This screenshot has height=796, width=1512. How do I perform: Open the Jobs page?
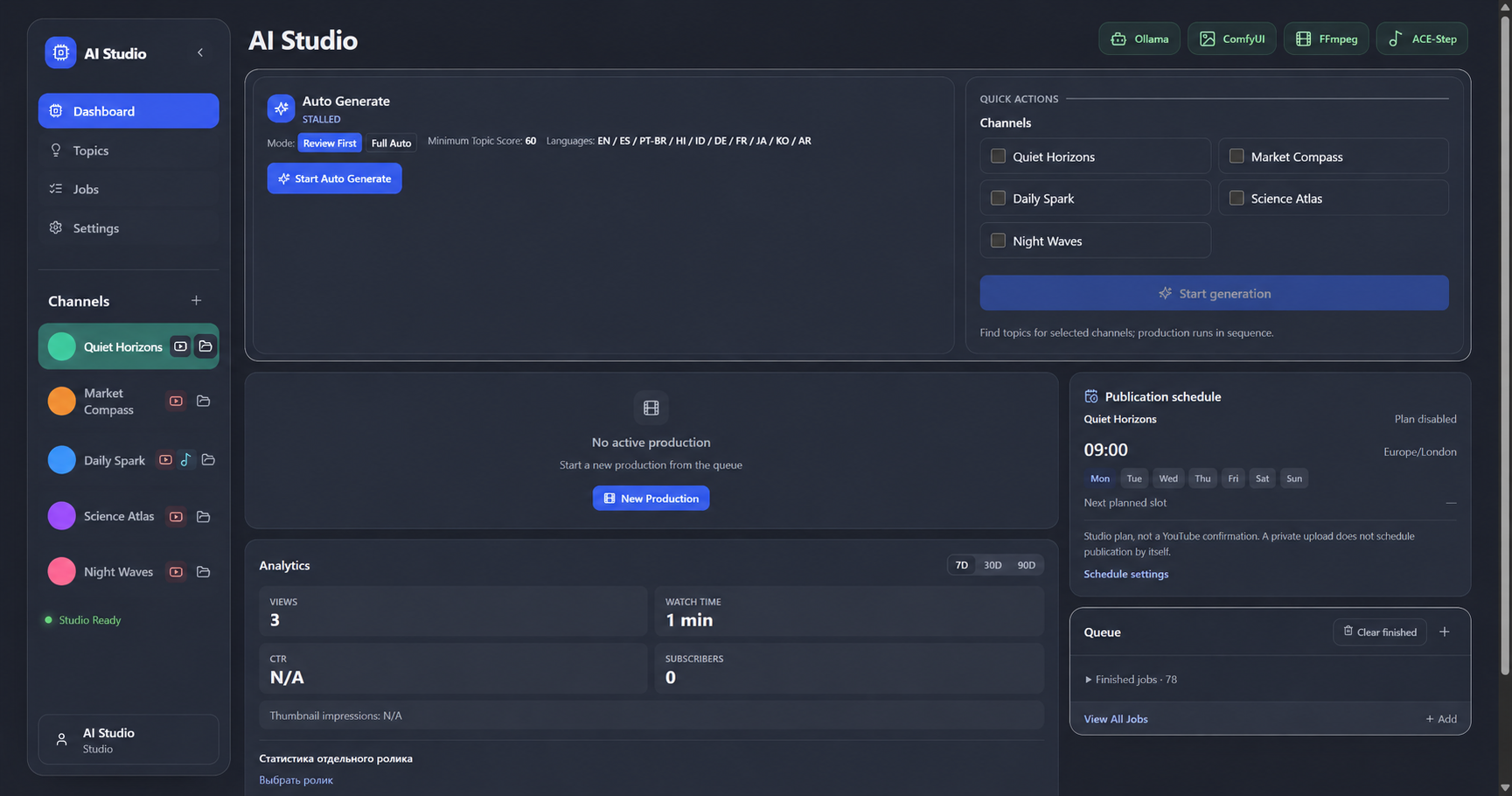129,189
